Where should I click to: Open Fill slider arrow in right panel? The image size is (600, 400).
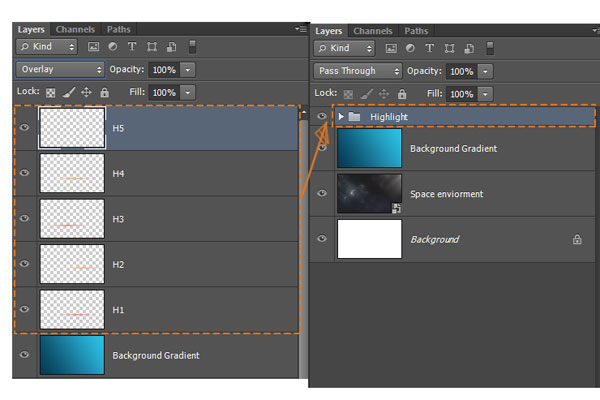(485, 94)
